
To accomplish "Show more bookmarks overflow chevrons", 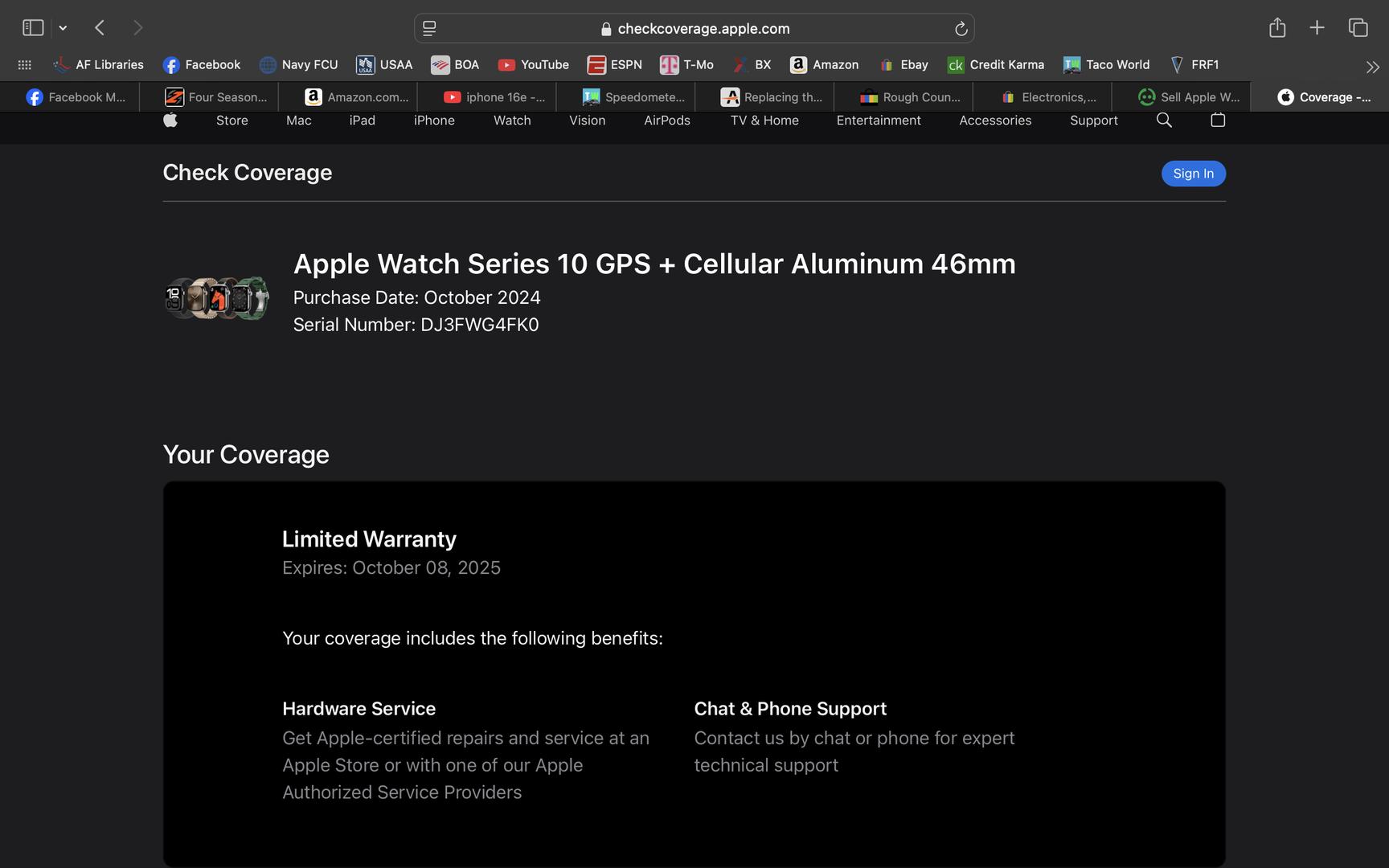I will (1372, 67).
